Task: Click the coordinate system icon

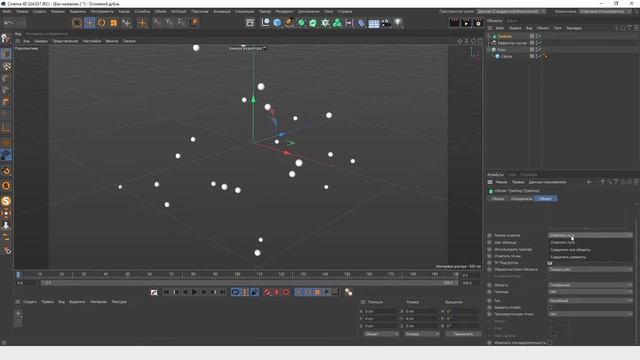Action: 194,23
